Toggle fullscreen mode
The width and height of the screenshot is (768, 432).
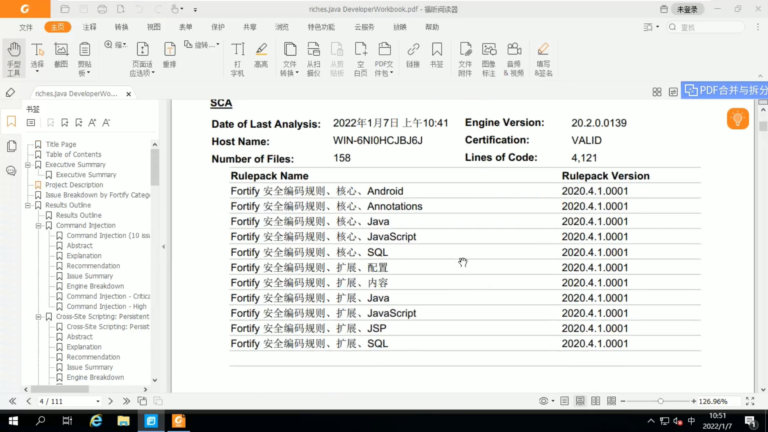click(x=750, y=401)
